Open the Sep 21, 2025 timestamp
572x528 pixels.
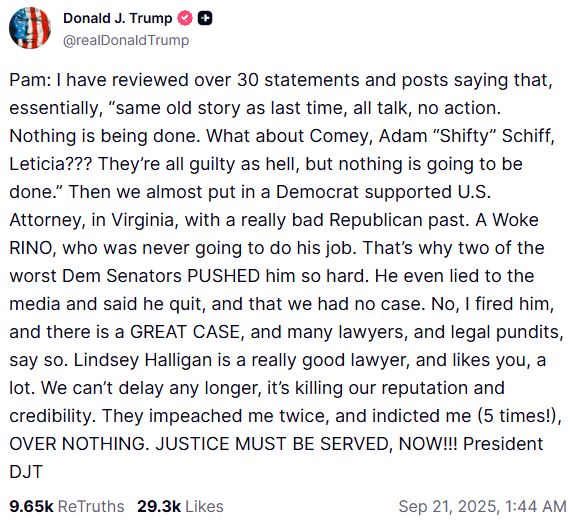tap(448, 506)
